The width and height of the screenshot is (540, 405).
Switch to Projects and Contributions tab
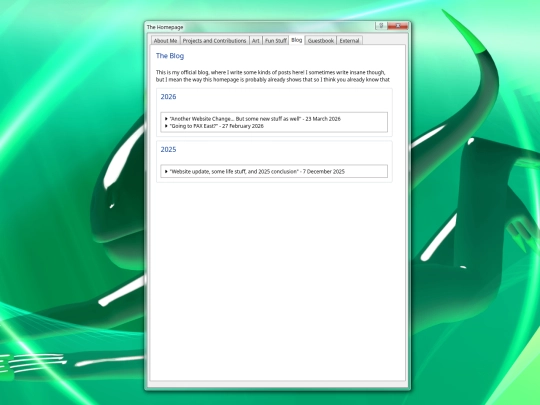(214, 41)
